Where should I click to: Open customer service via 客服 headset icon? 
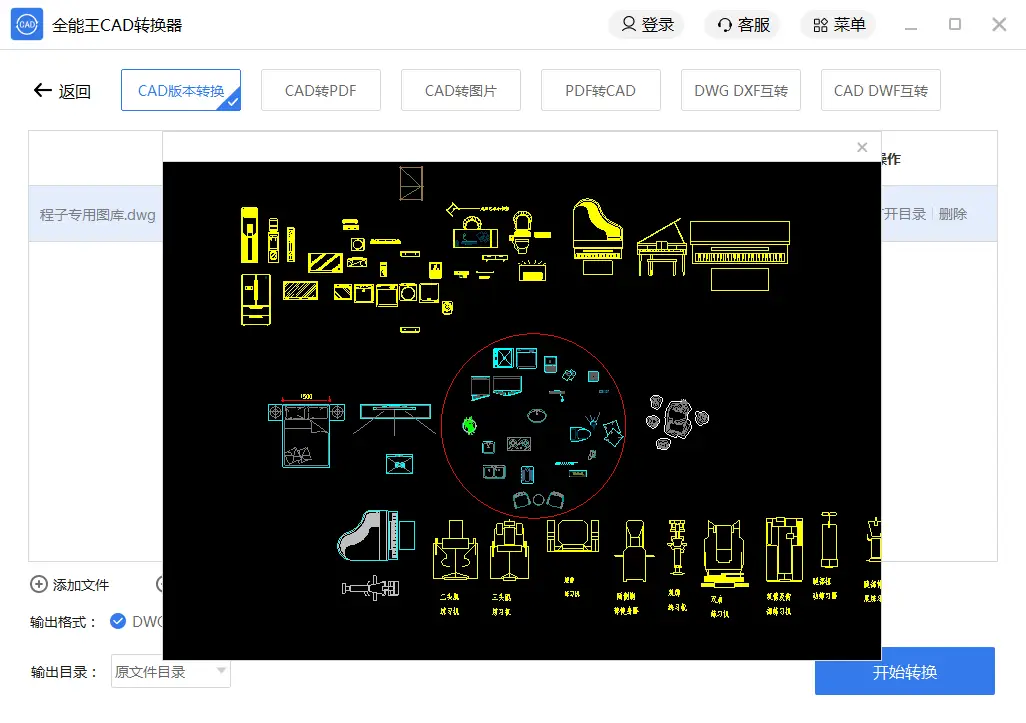(723, 25)
